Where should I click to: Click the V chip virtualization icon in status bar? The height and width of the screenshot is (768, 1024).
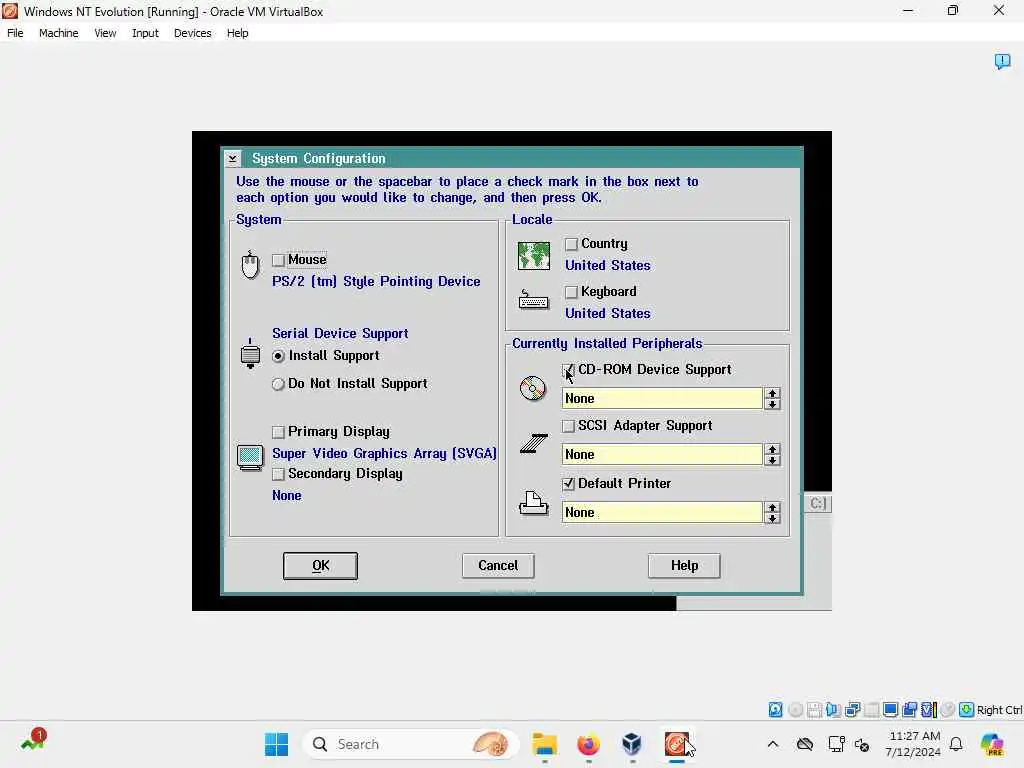[927, 709]
